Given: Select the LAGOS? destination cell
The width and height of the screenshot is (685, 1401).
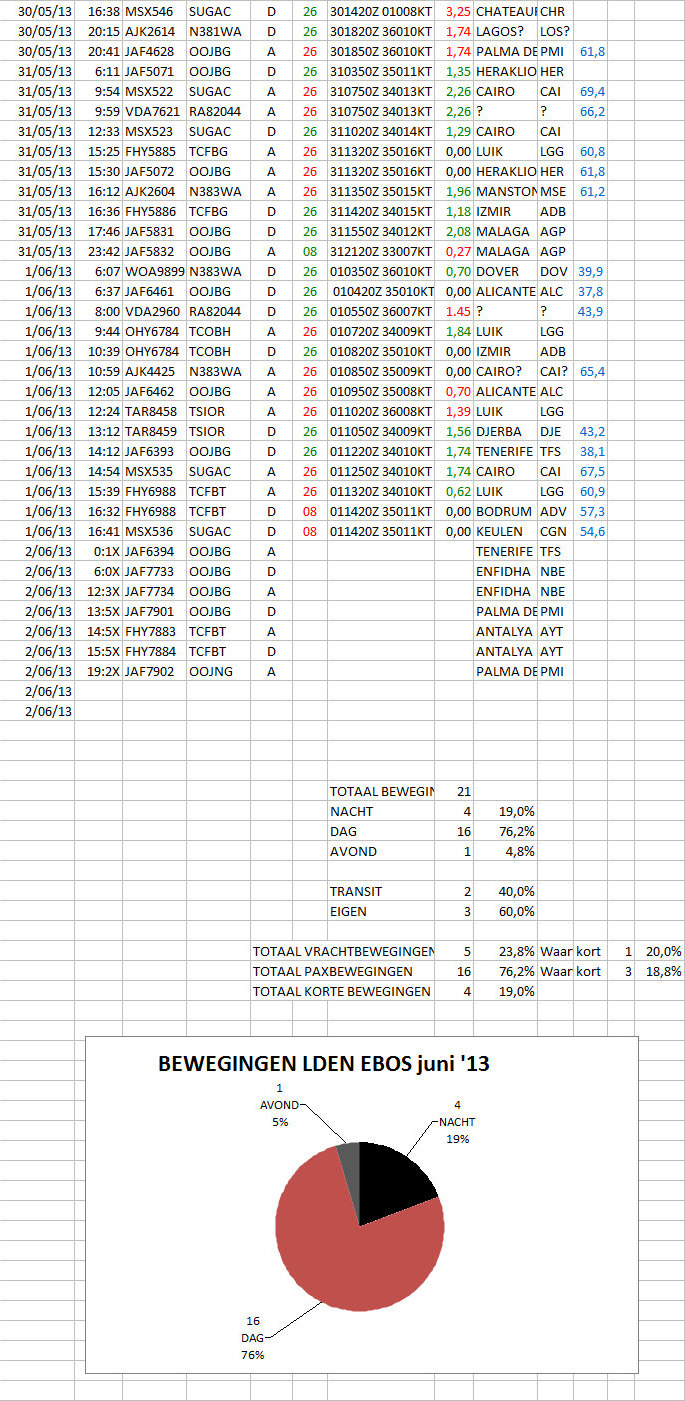Looking at the screenshot, I should point(504,31).
